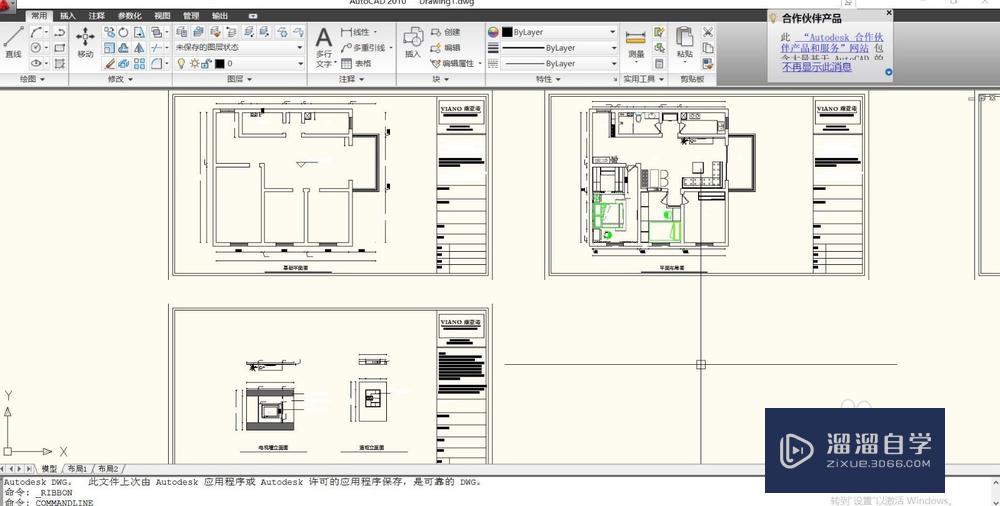Expand the 实用工具 Utilities panel
This screenshot has height=506, width=1000.
[x=643, y=79]
